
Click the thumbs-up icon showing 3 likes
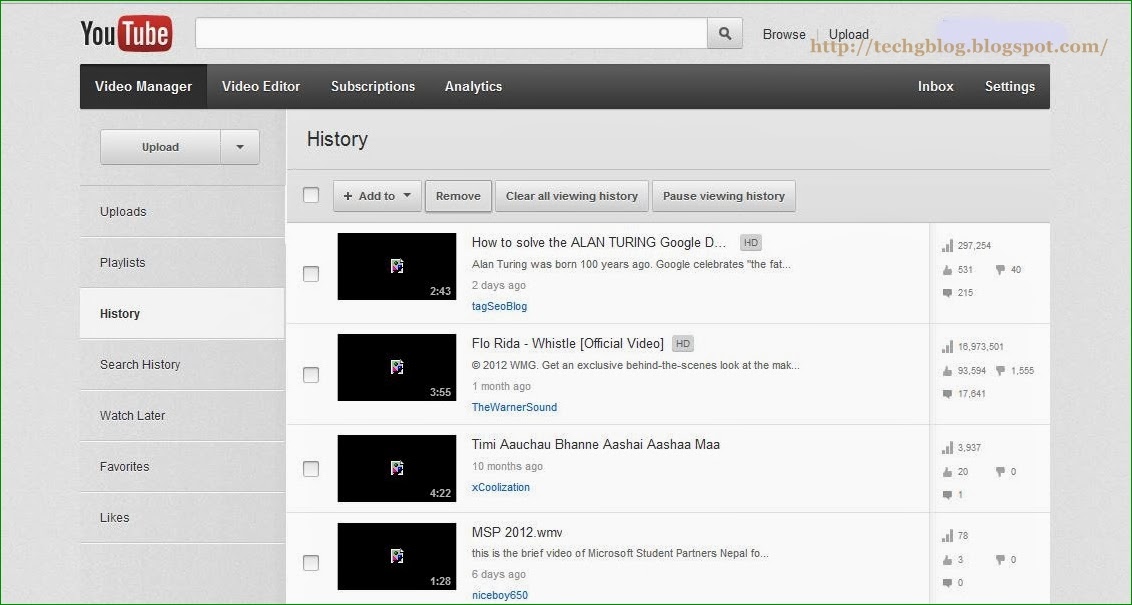947,560
